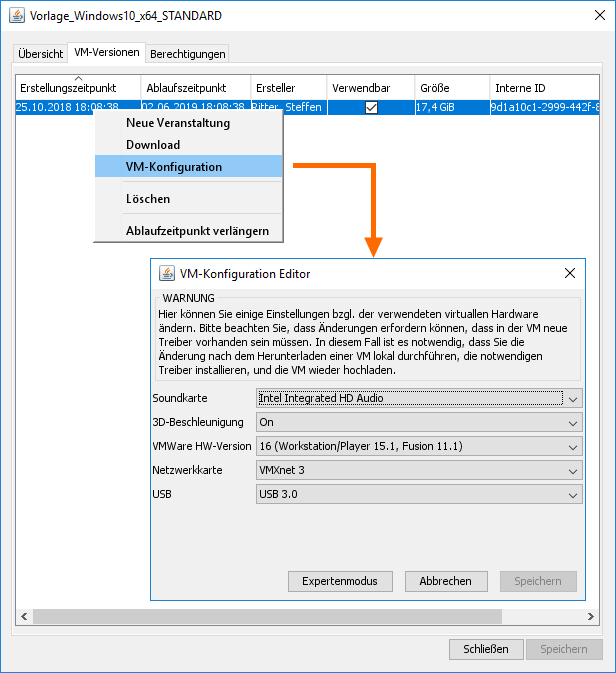Open the Berechtigungen tab
The width and height of the screenshot is (616, 673).
[188, 53]
